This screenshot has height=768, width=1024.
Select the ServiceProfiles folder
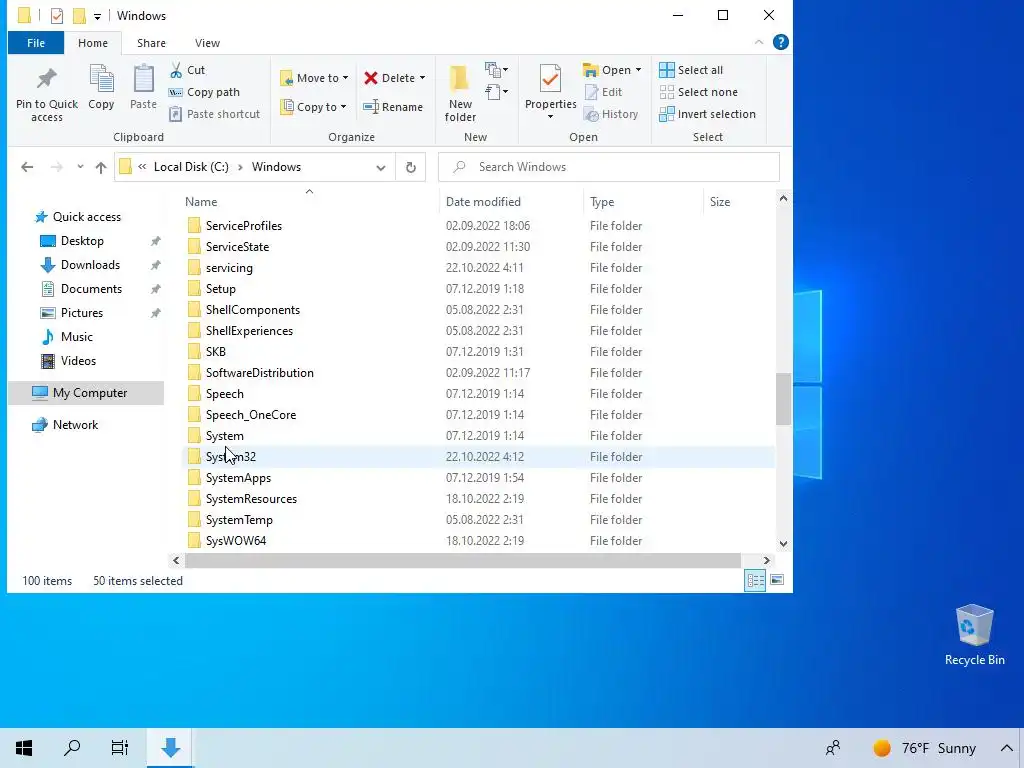tap(479, 226)
